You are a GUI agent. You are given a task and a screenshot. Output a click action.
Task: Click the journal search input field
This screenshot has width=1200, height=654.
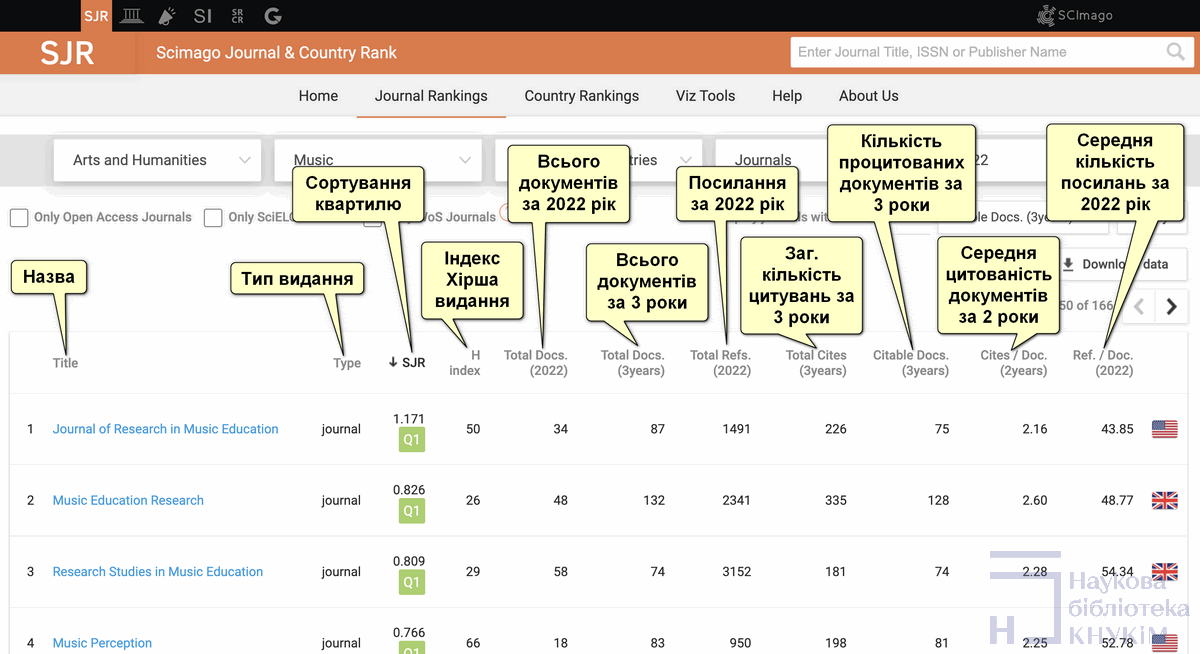(x=975, y=52)
